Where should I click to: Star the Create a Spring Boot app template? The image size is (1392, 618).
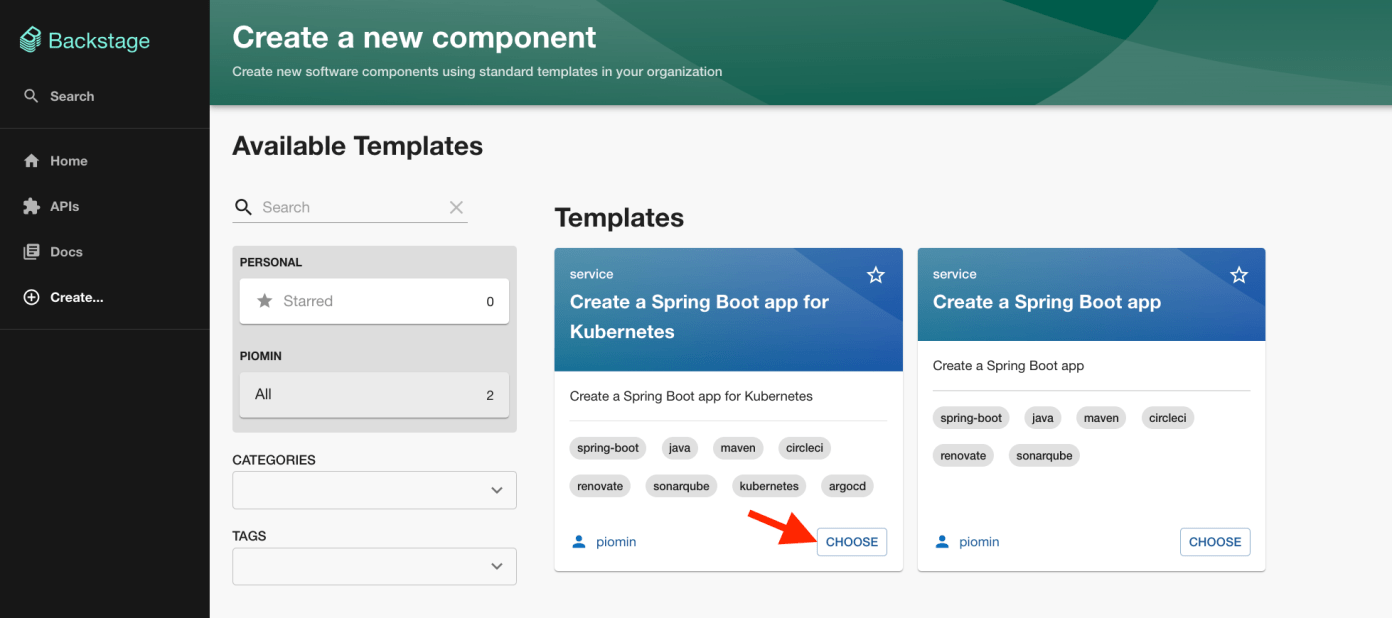click(1239, 274)
